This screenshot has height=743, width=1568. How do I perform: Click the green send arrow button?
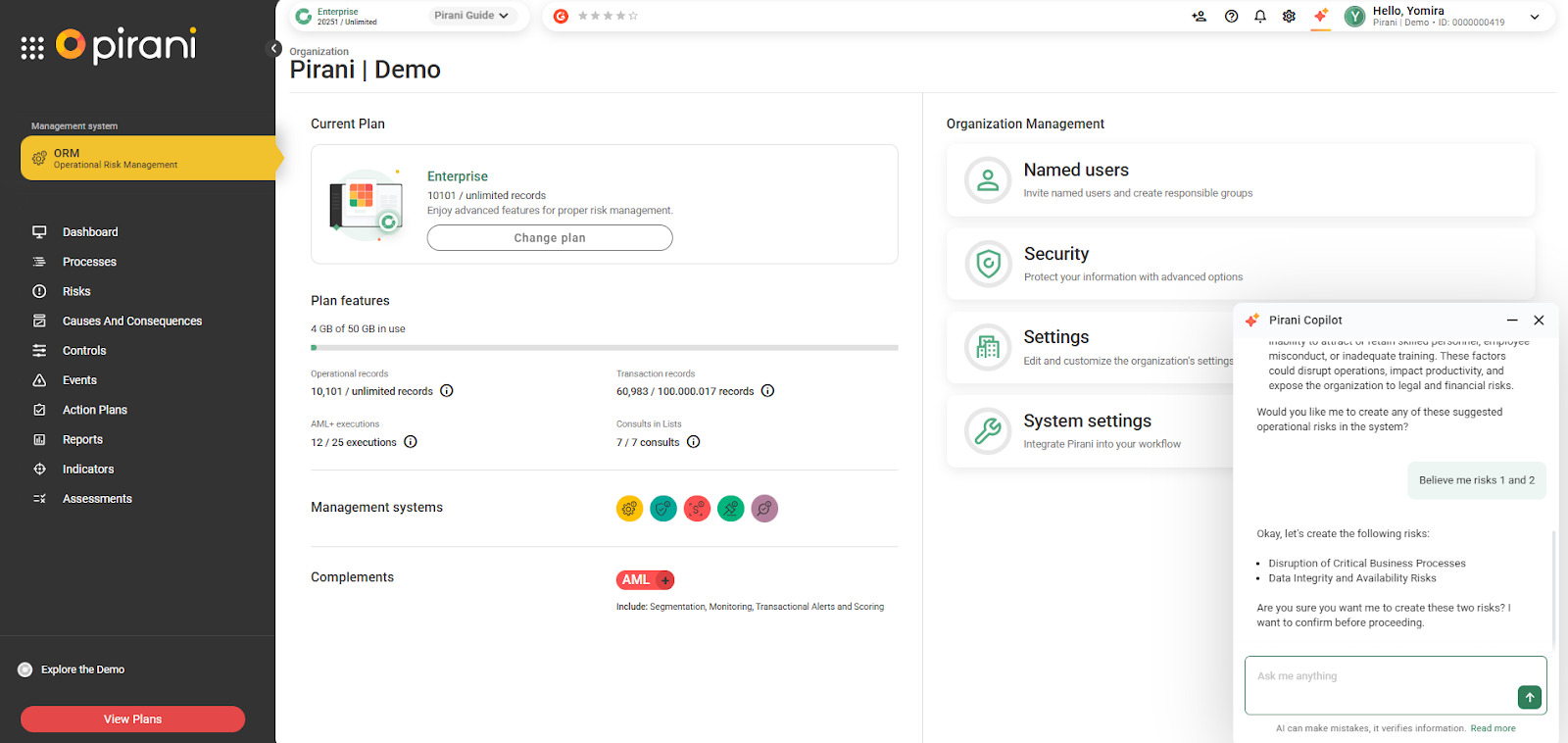pos(1529,697)
